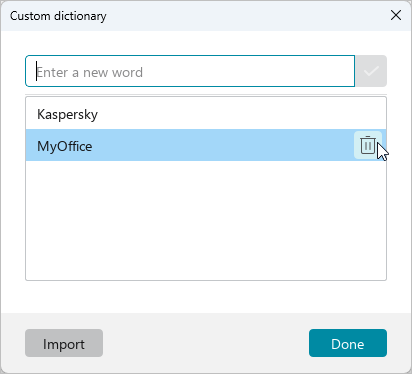Viewport: 412px width, 374px height.
Task: Select the Kaspersky entry in list
Action: (206, 114)
